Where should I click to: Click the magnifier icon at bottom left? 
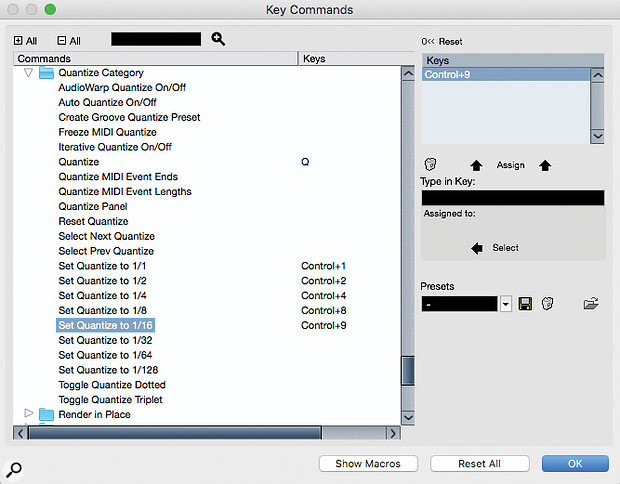pyautogui.click(x=14, y=470)
